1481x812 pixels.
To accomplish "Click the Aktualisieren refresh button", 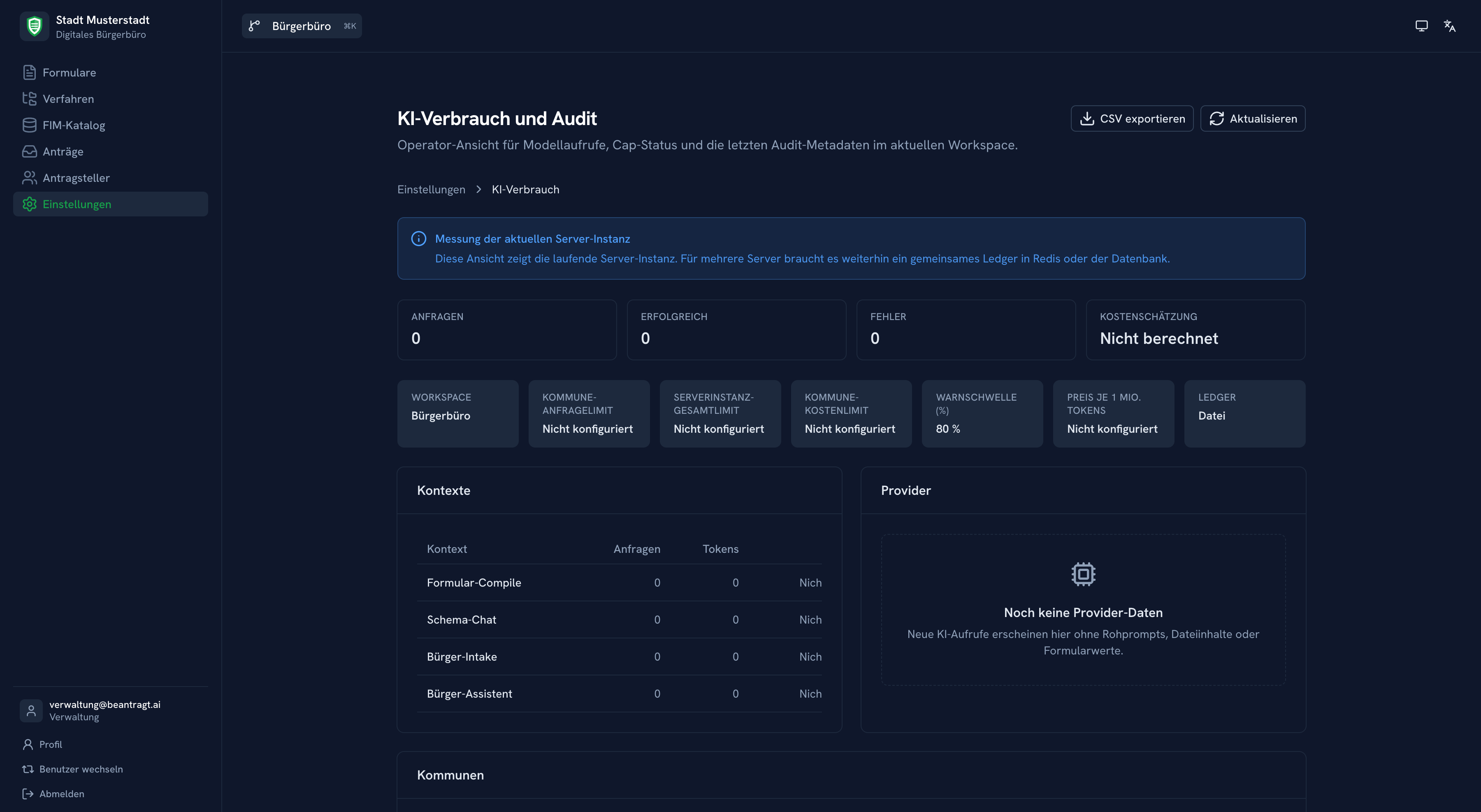I will (1253, 118).
